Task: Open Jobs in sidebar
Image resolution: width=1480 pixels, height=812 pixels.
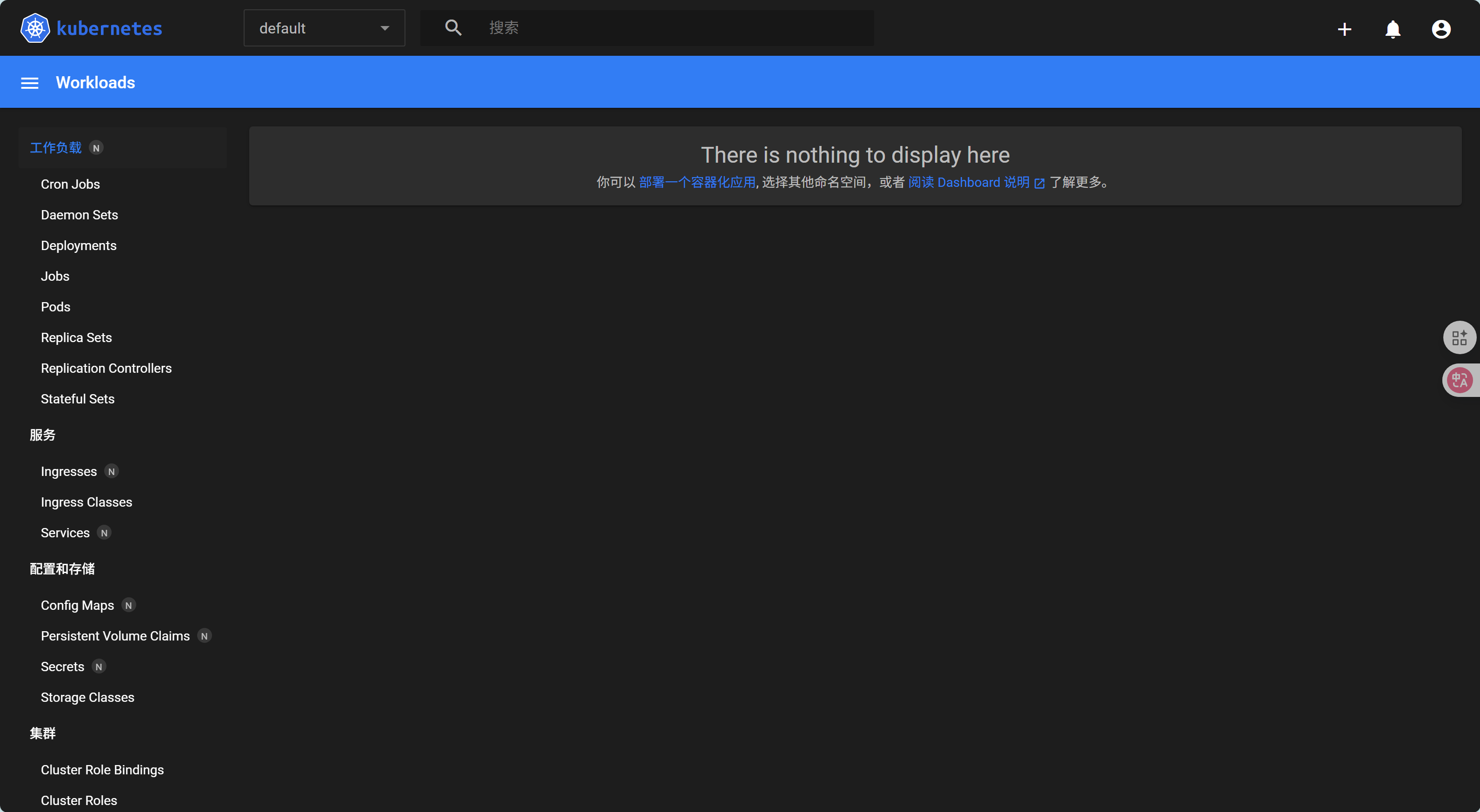Action: 54,276
